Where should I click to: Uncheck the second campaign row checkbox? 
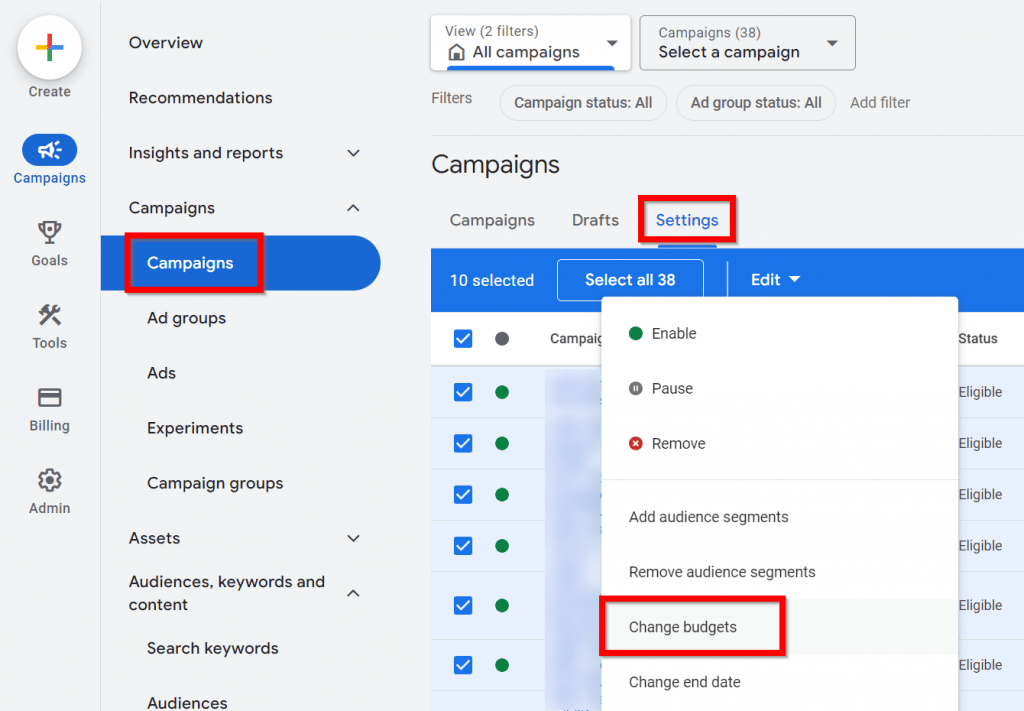(x=463, y=444)
